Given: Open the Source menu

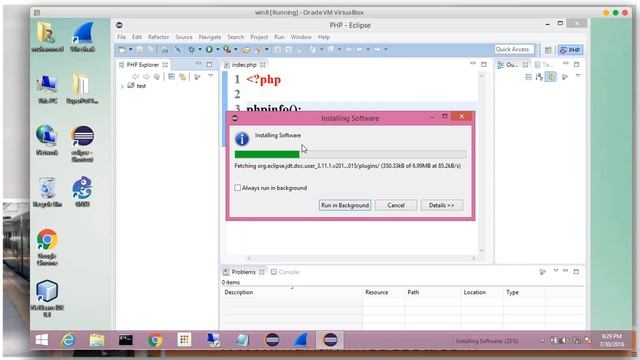Looking at the screenshot, I should click(x=184, y=37).
